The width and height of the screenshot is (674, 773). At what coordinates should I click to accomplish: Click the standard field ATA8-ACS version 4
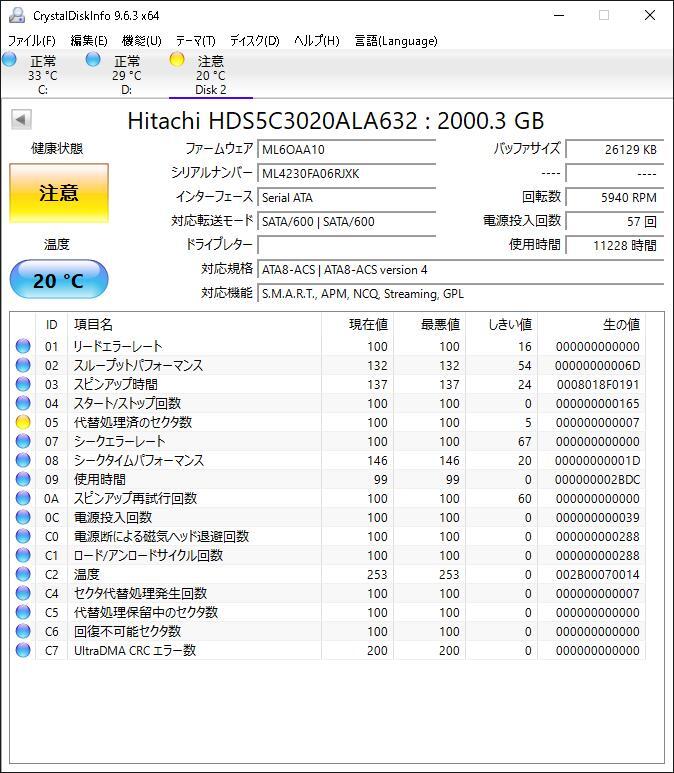(x=461, y=270)
